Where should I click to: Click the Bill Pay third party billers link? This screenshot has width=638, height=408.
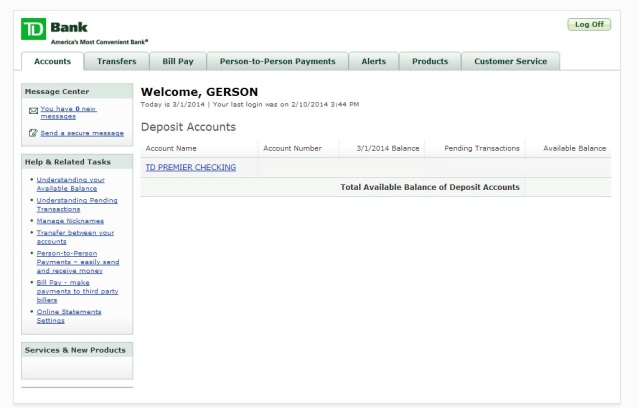click(x=77, y=291)
